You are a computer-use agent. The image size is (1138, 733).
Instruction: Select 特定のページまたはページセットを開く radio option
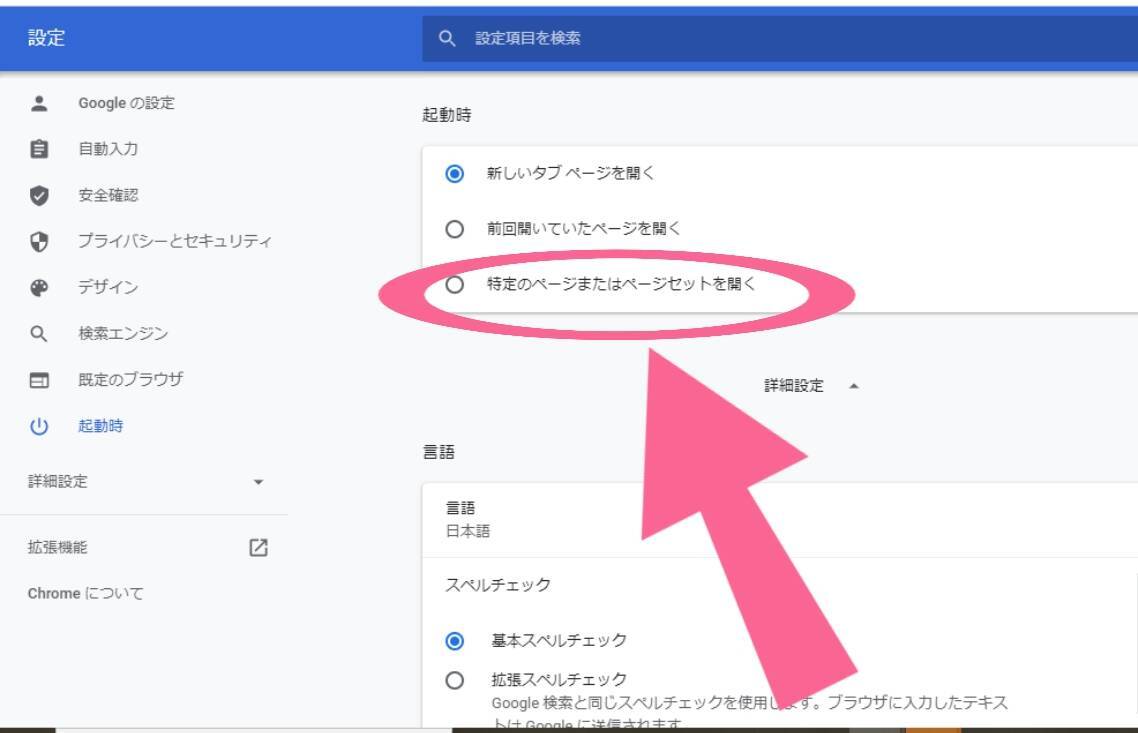455,284
